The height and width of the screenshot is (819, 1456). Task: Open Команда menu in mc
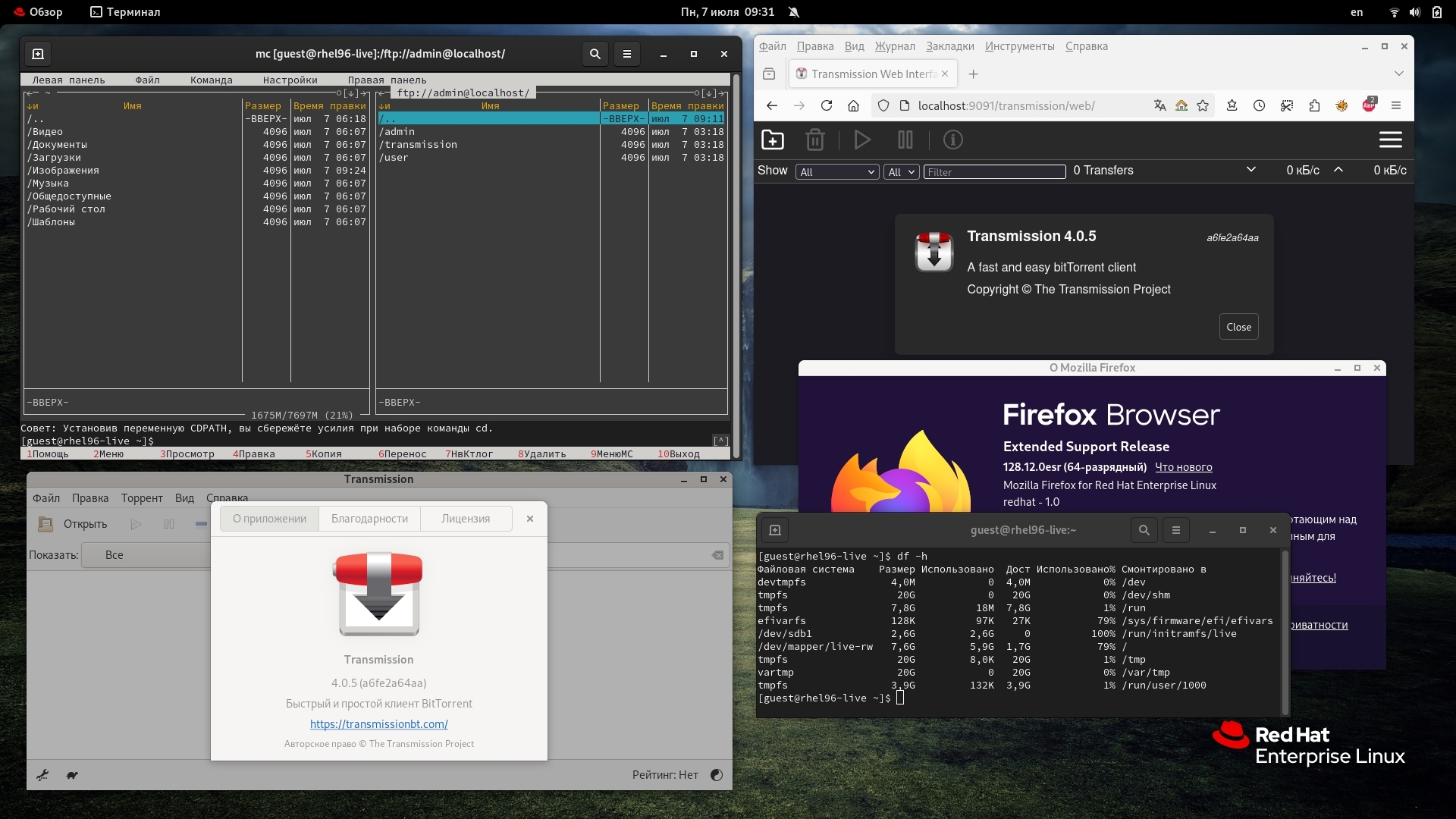pos(212,80)
